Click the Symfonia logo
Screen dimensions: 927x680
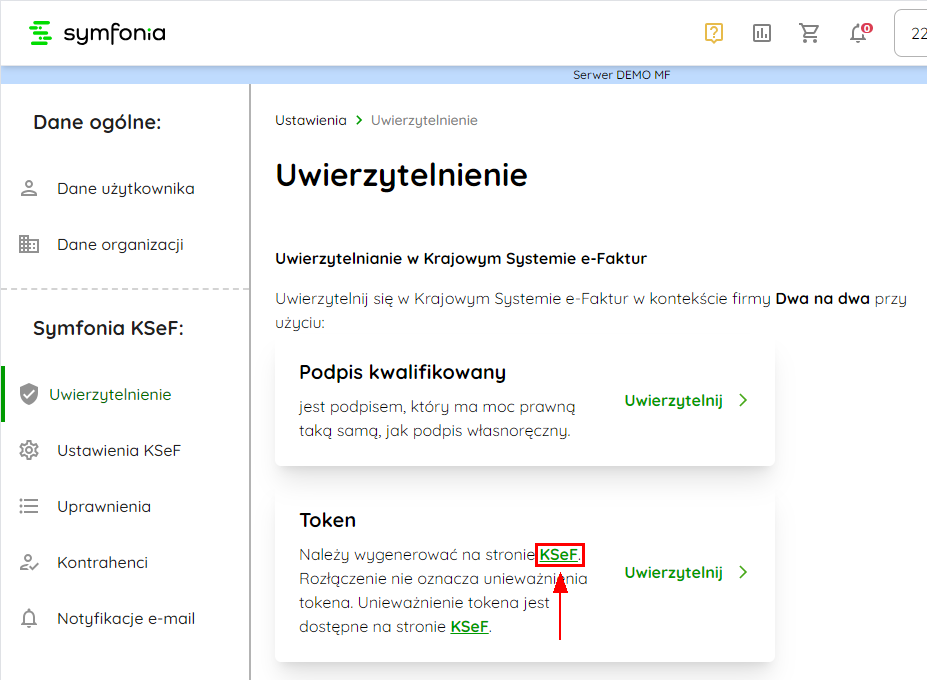coord(97,33)
